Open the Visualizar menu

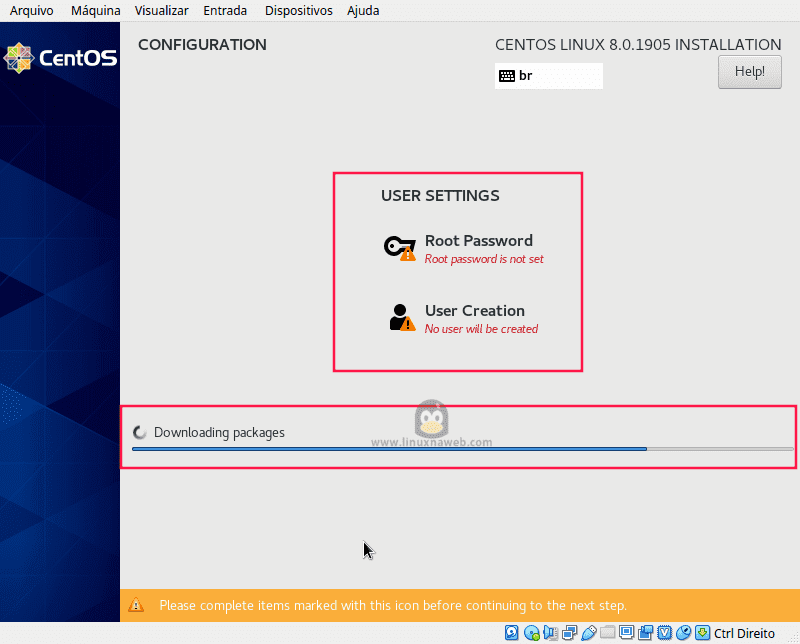point(161,11)
